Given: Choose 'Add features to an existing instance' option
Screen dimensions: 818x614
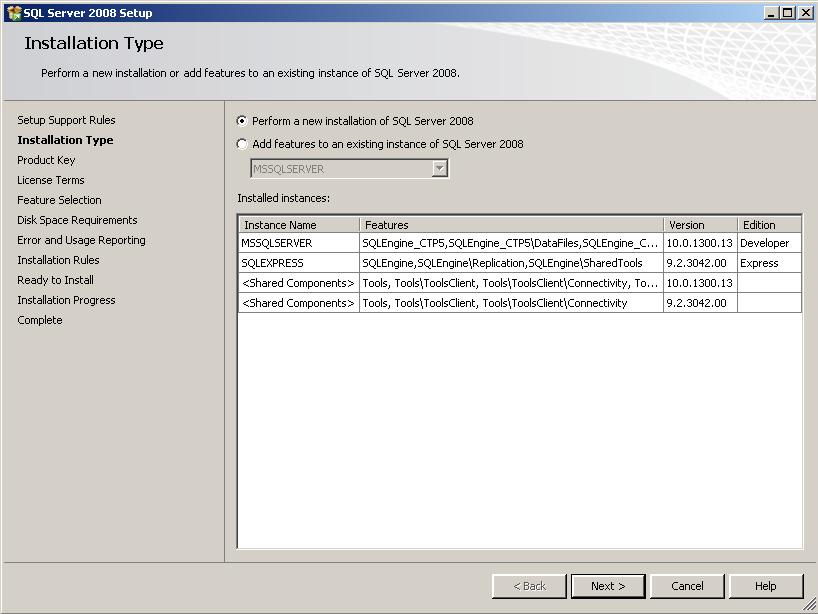Looking at the screenshot, I should (241, 143).
